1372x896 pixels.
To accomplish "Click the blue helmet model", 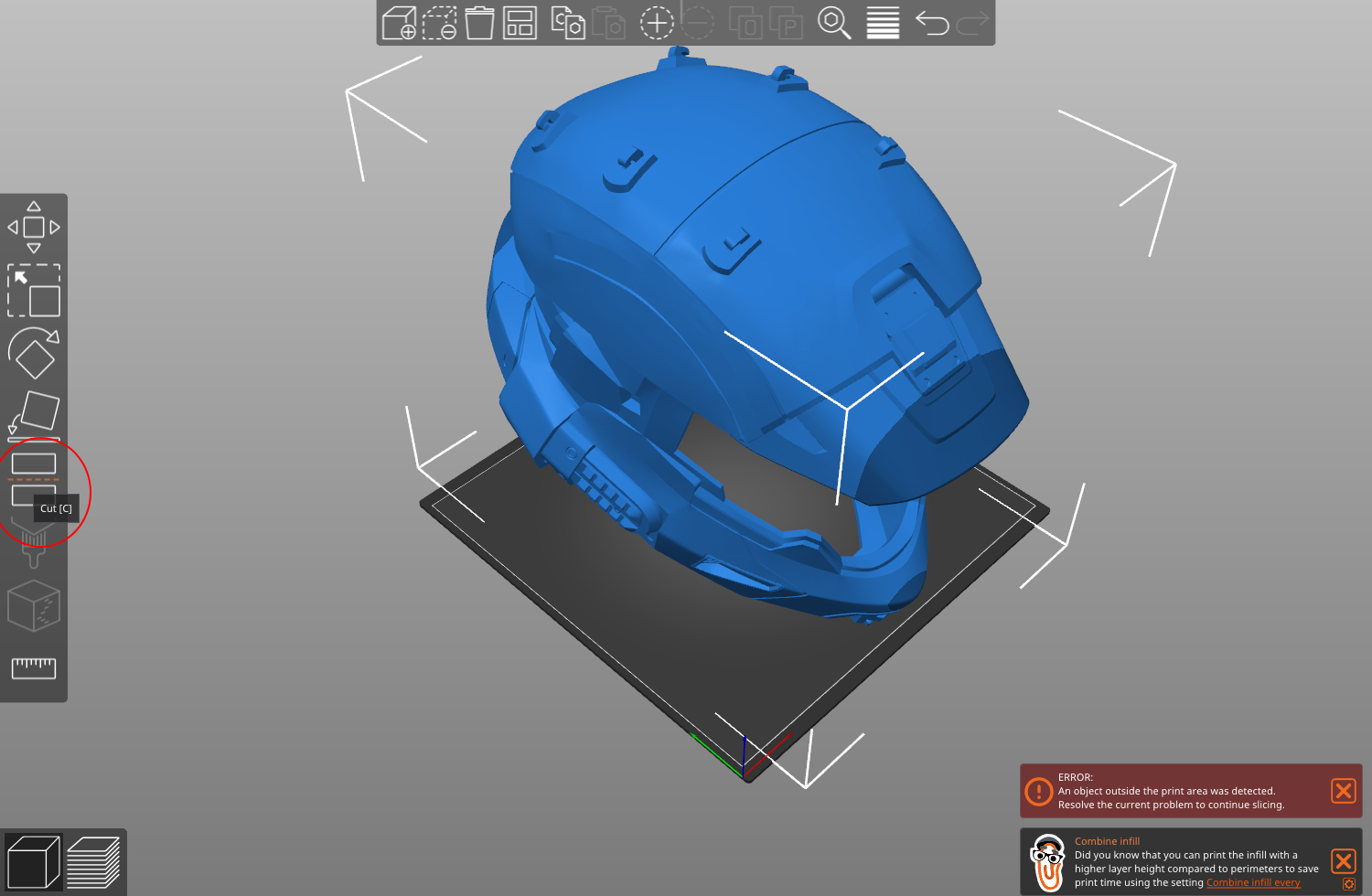I will pos(732,274).
